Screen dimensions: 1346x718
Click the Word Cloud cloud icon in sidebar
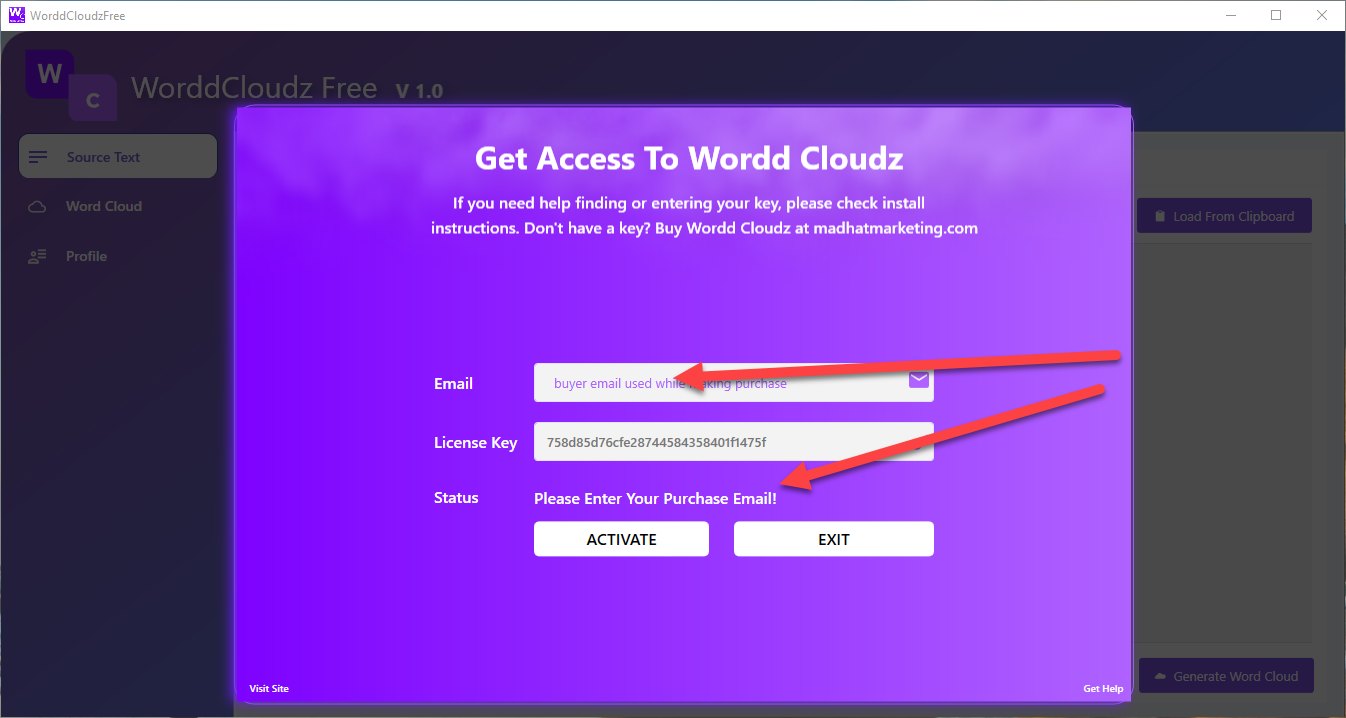38,207
